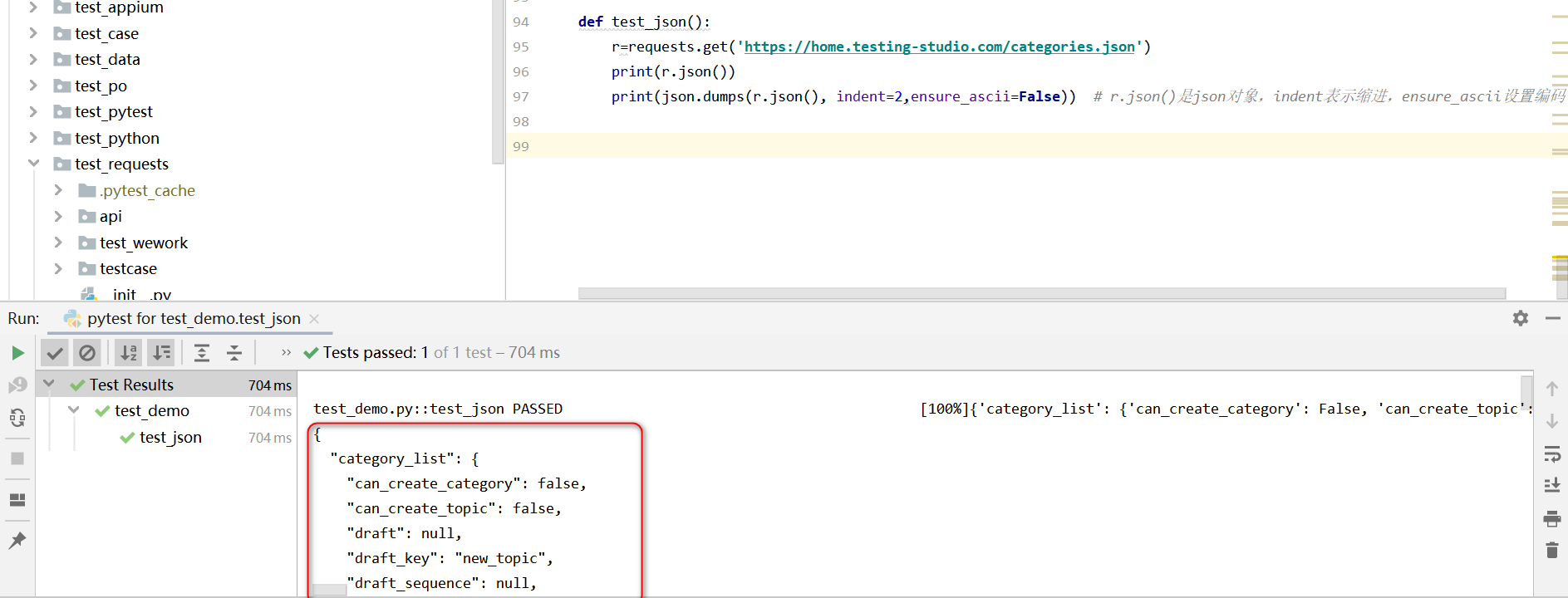The height and width of the screenshot is (598, 1568).
Task: Print the console output
Action: point(1551,519)
